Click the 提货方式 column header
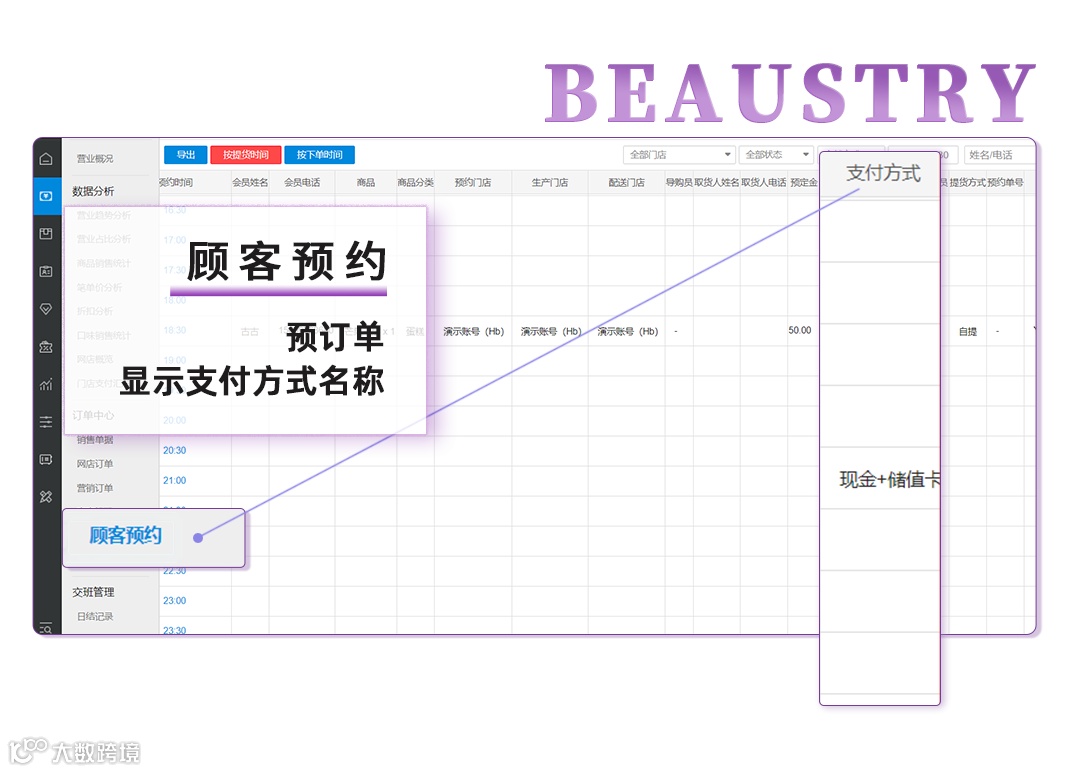This screenshot has width=1080, height=772. coord(968,182)
